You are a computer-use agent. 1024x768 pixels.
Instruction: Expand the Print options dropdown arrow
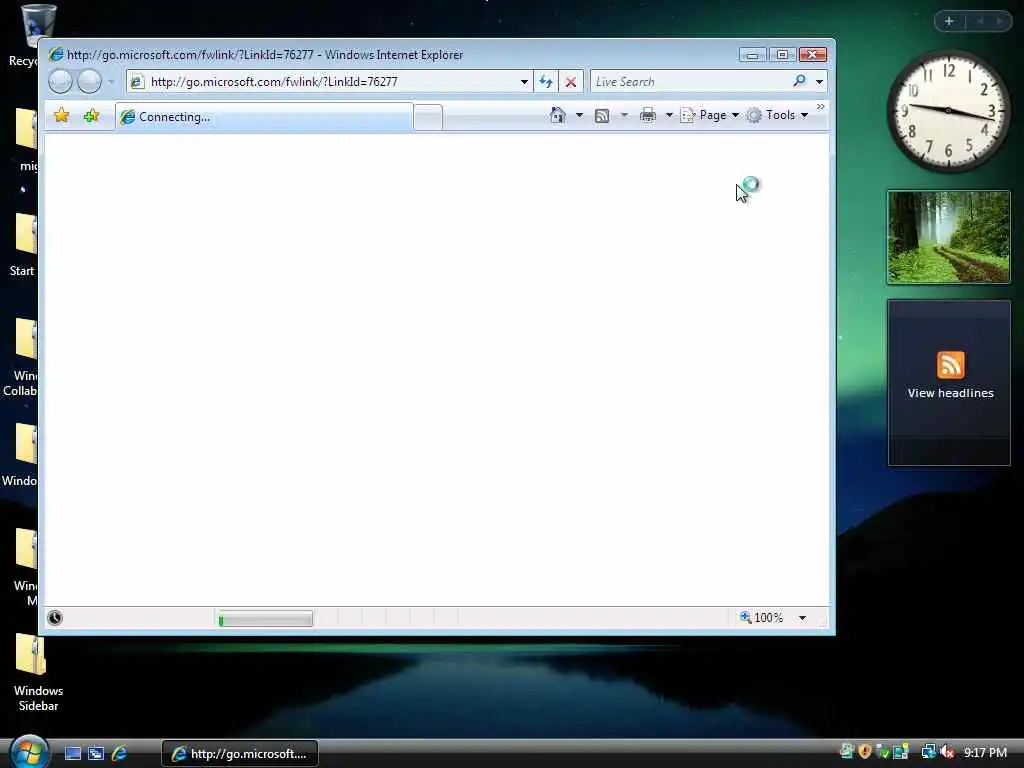pos(669,116)
